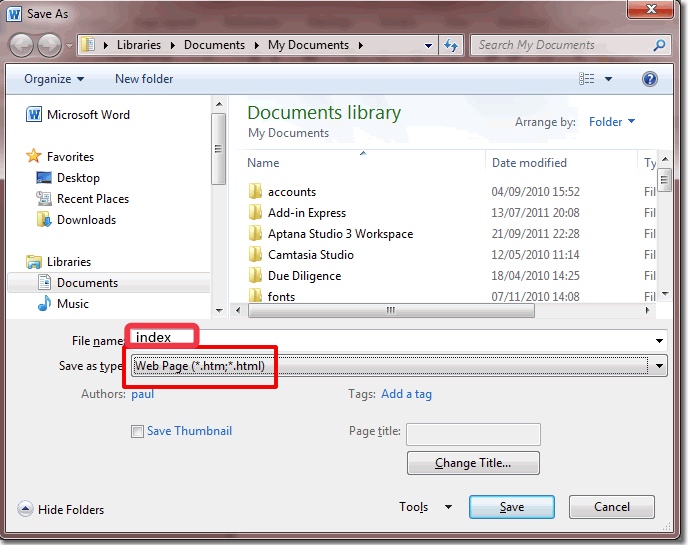
Task: Click the date 04/09/2010 15:52
Action: (x=535, y=192)
